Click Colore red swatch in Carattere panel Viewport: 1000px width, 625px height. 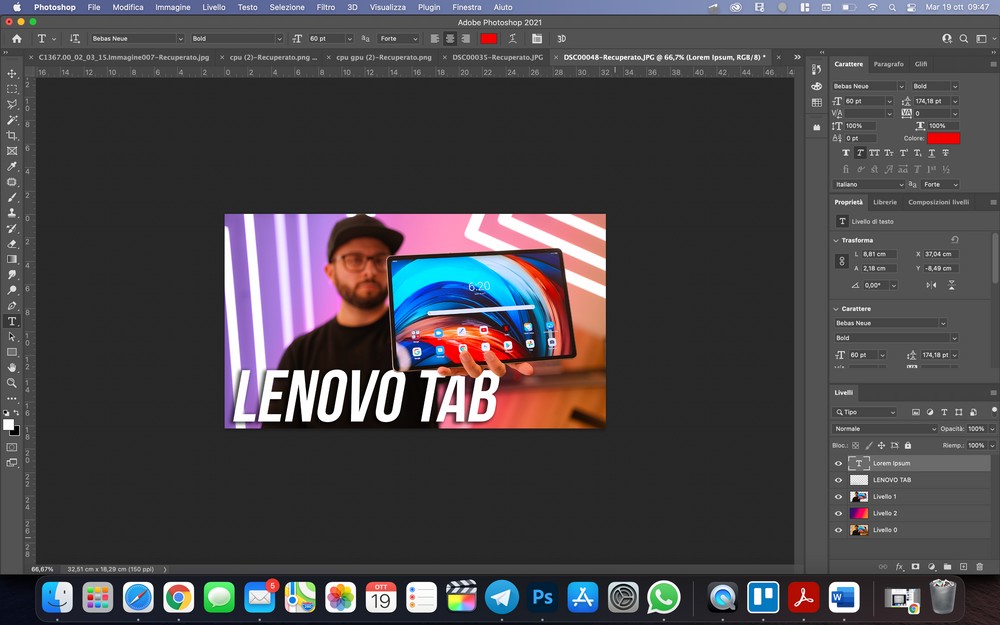click(x=943, y=138)
